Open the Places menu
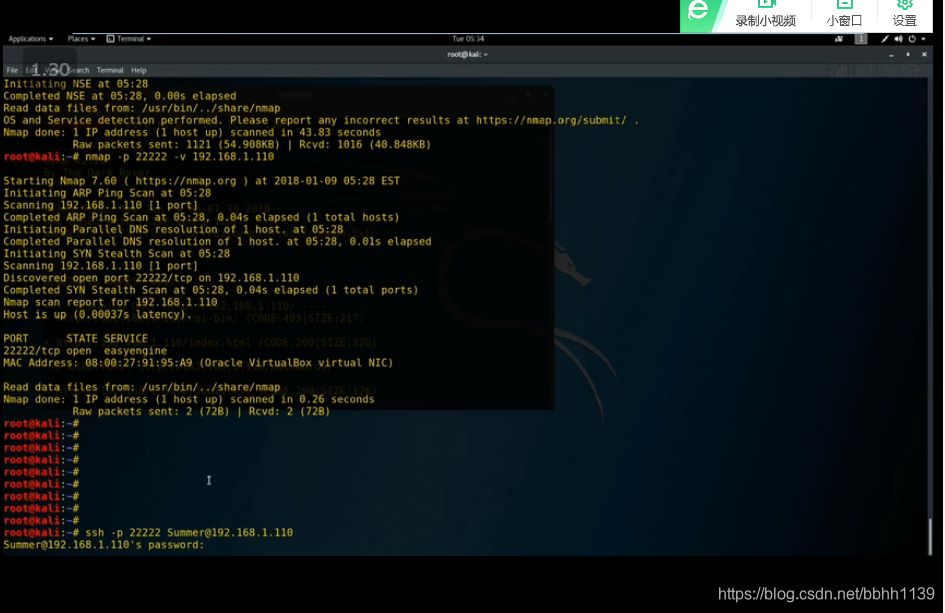The height and width of the screenshot is (613, 945). click(x=81, y=39)
